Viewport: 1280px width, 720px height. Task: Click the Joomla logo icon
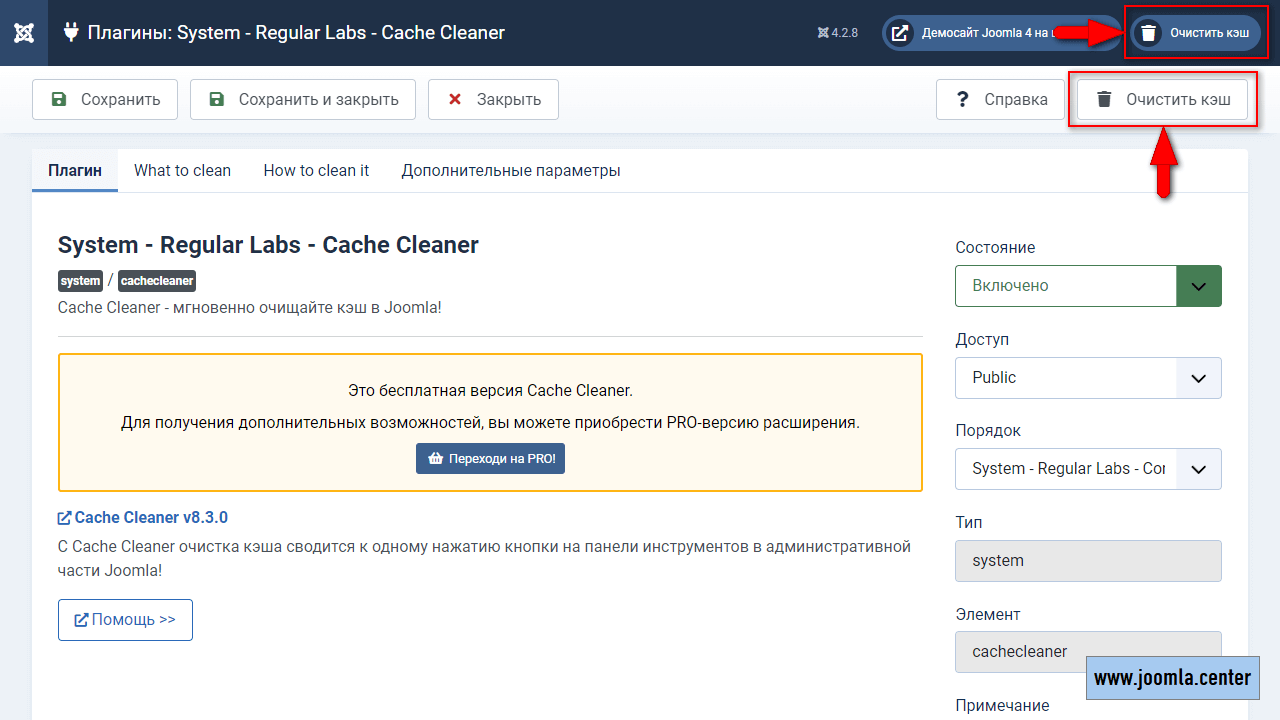click(25, 33)
